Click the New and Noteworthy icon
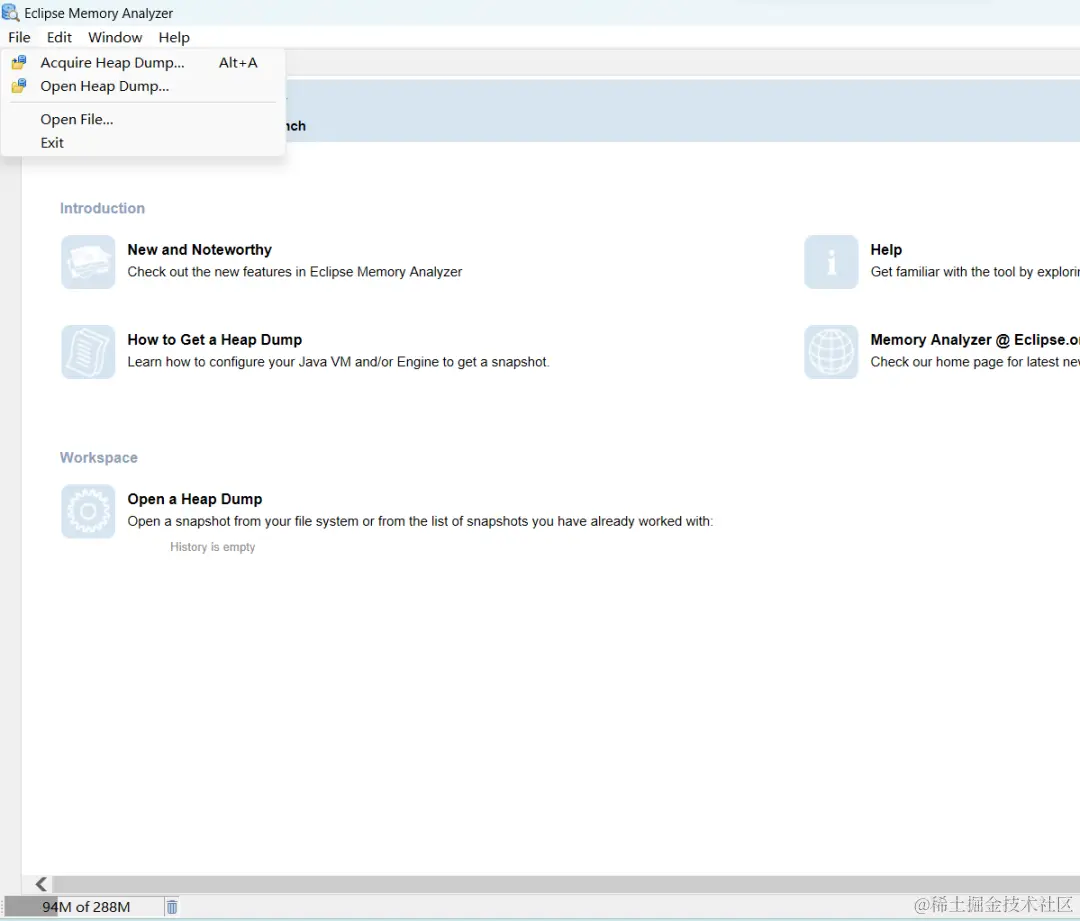 (88, 262)
